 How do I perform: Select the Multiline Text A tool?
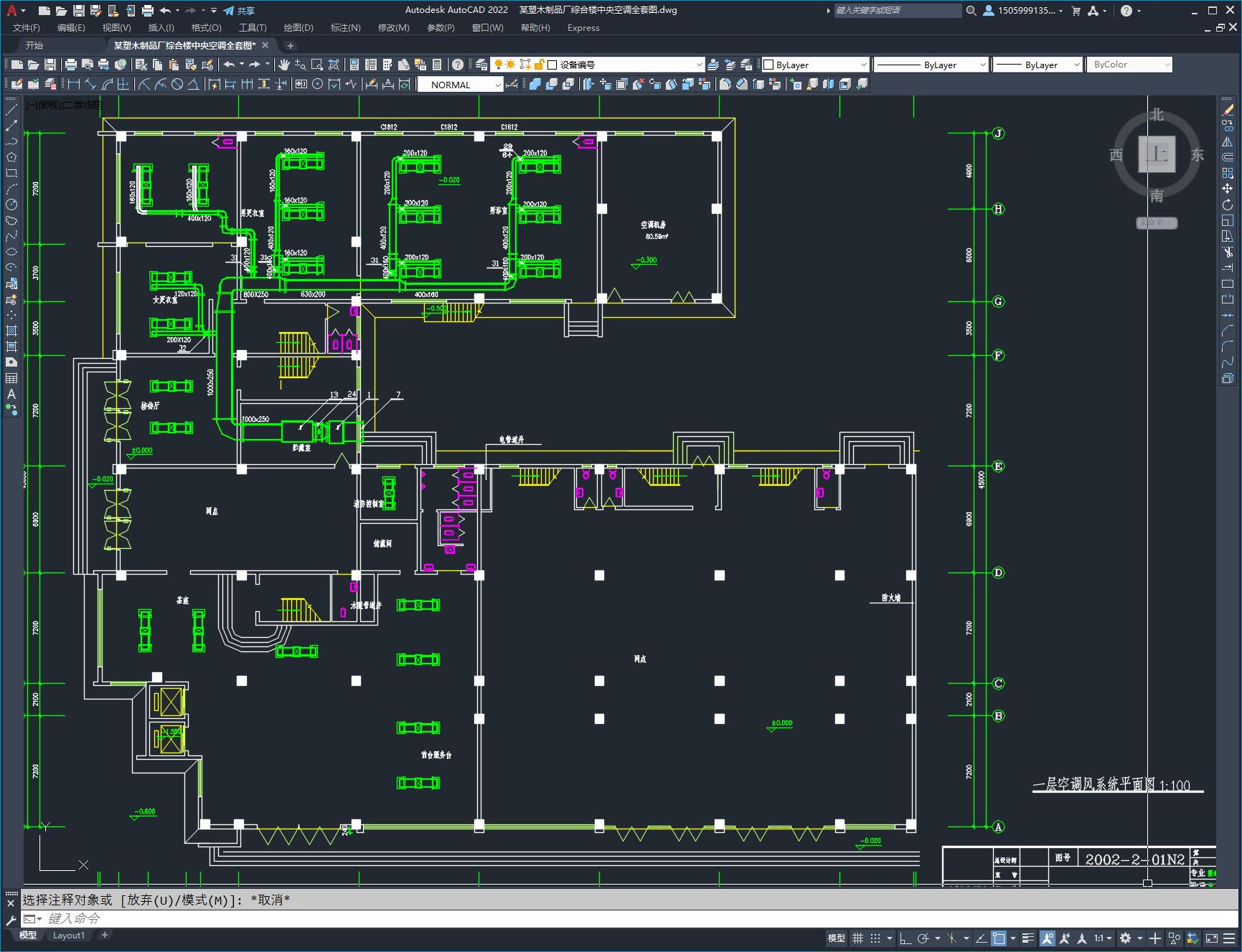tap(11, 394)
